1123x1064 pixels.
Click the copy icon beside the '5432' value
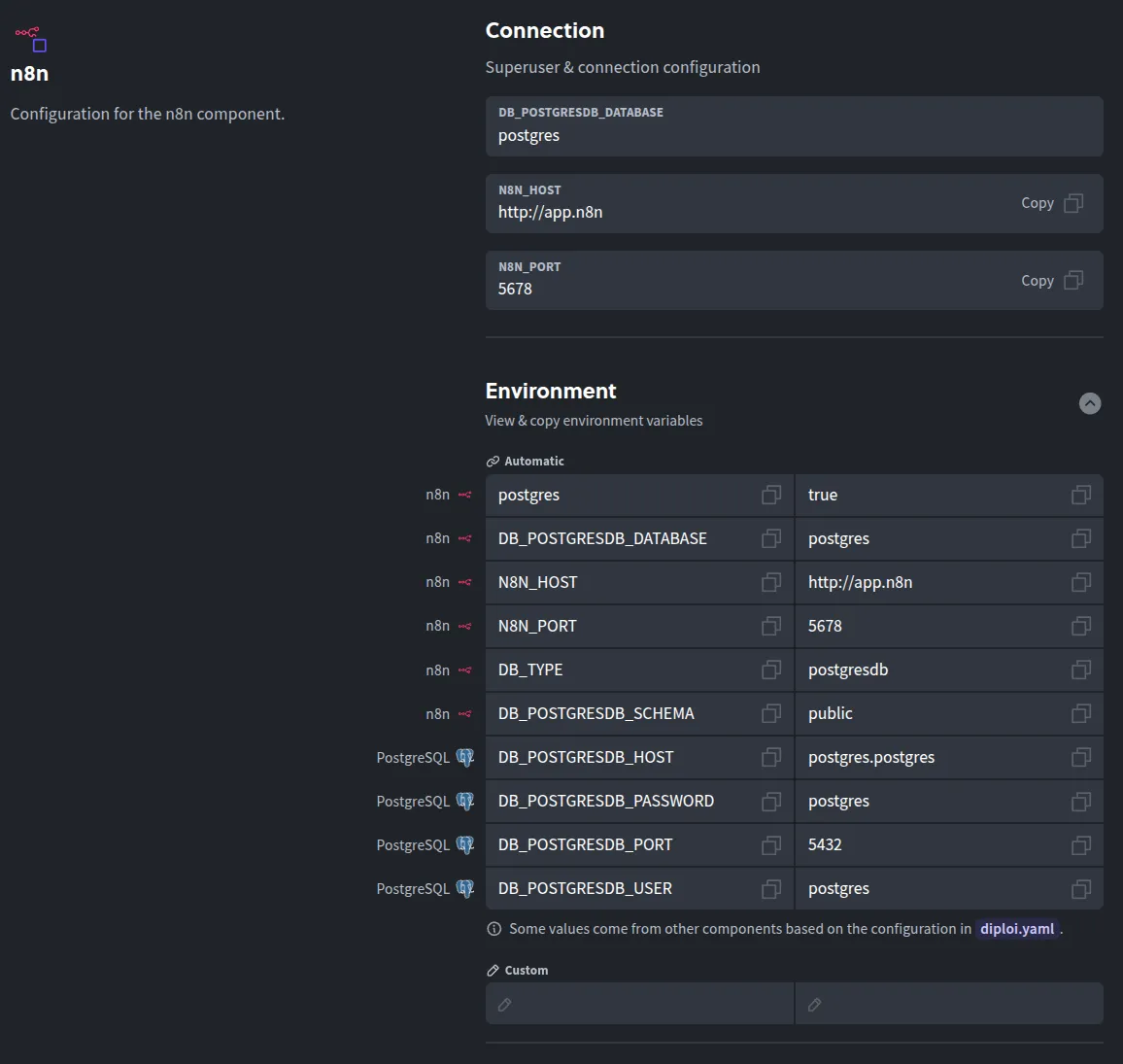(x=1080, y=844)
